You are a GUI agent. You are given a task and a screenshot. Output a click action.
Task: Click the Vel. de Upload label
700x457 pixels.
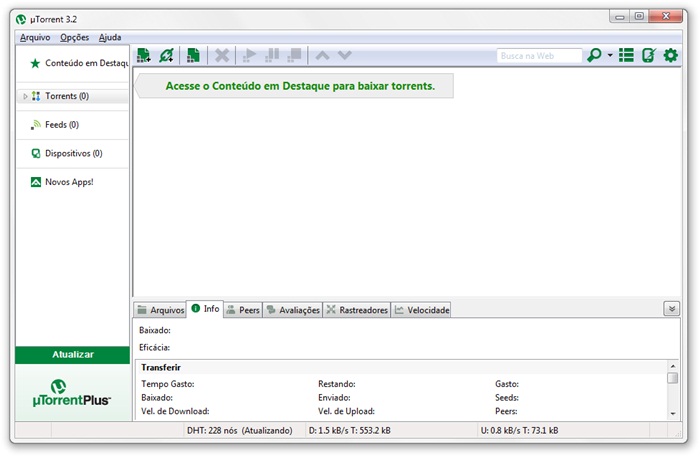tap(346, 411)
